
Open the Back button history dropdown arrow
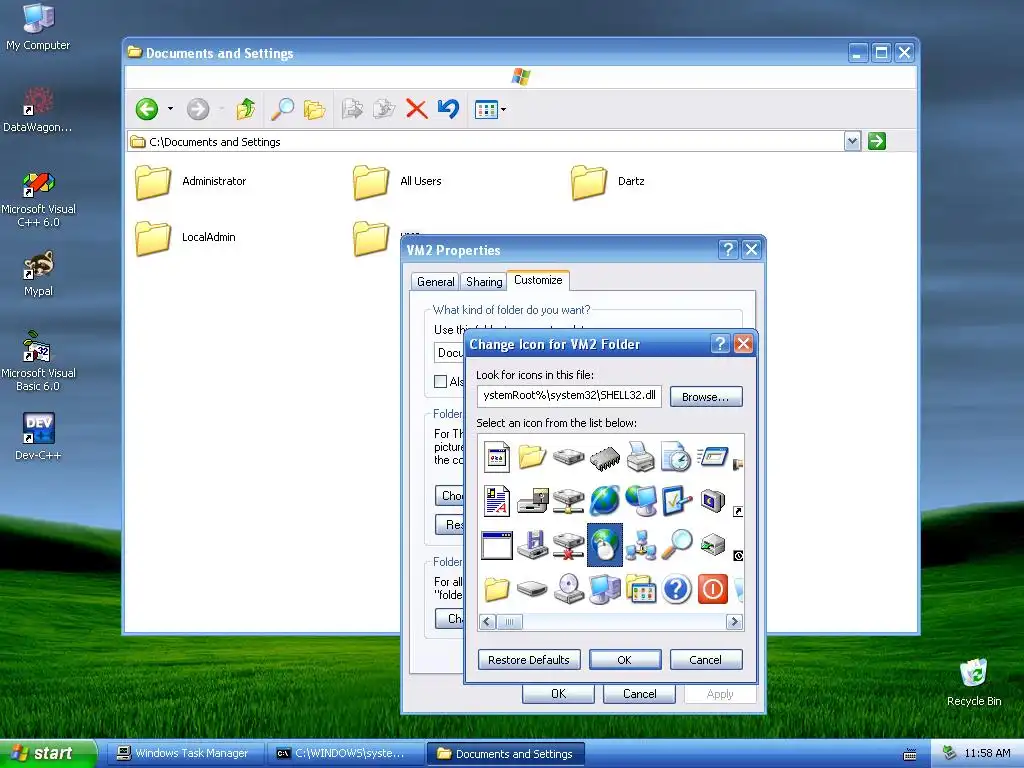click(170, 108)
